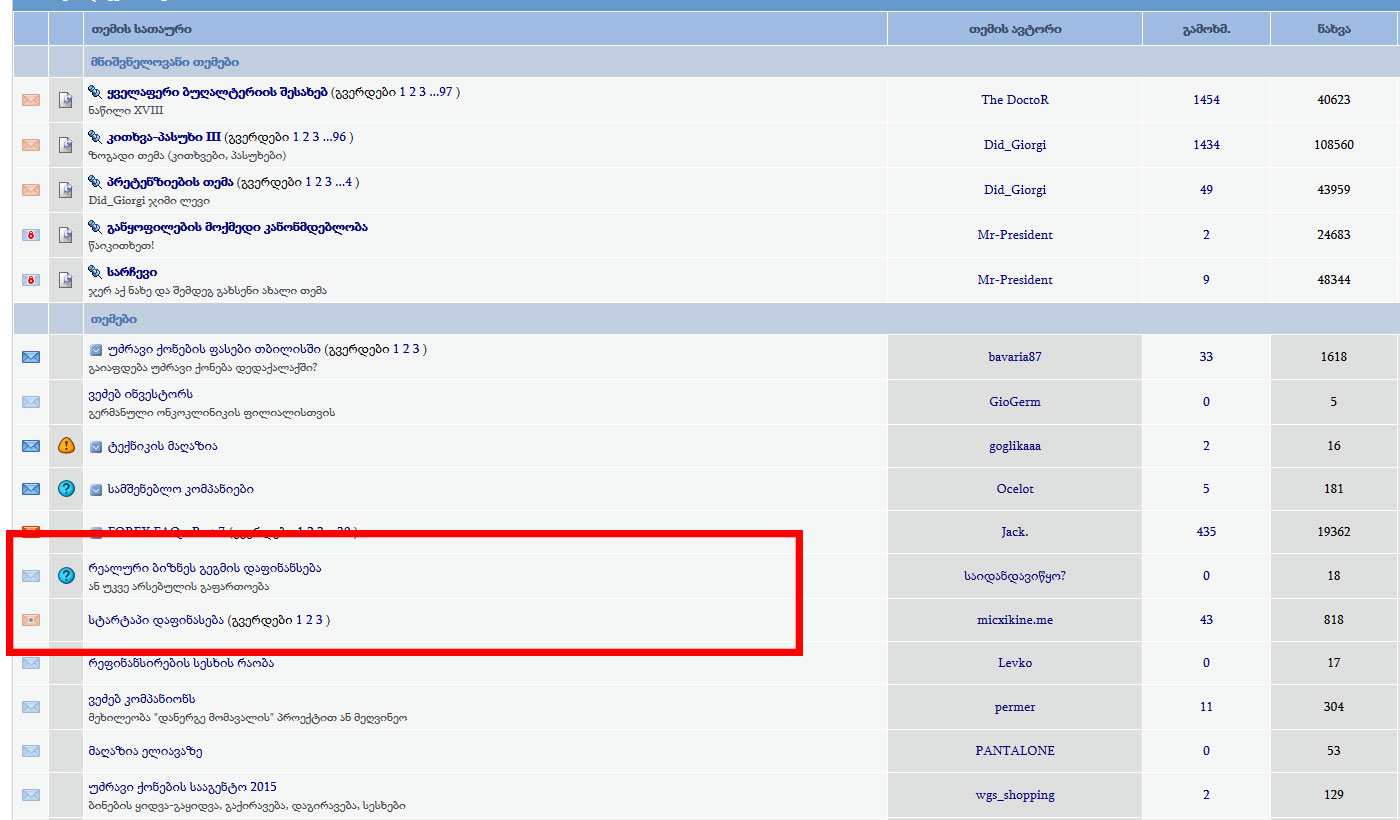Open the topic რეალური ბიზნეს გეგმის დაფინანსება
The width and height of the screenshot is (1400, 820).
[205, 568]
